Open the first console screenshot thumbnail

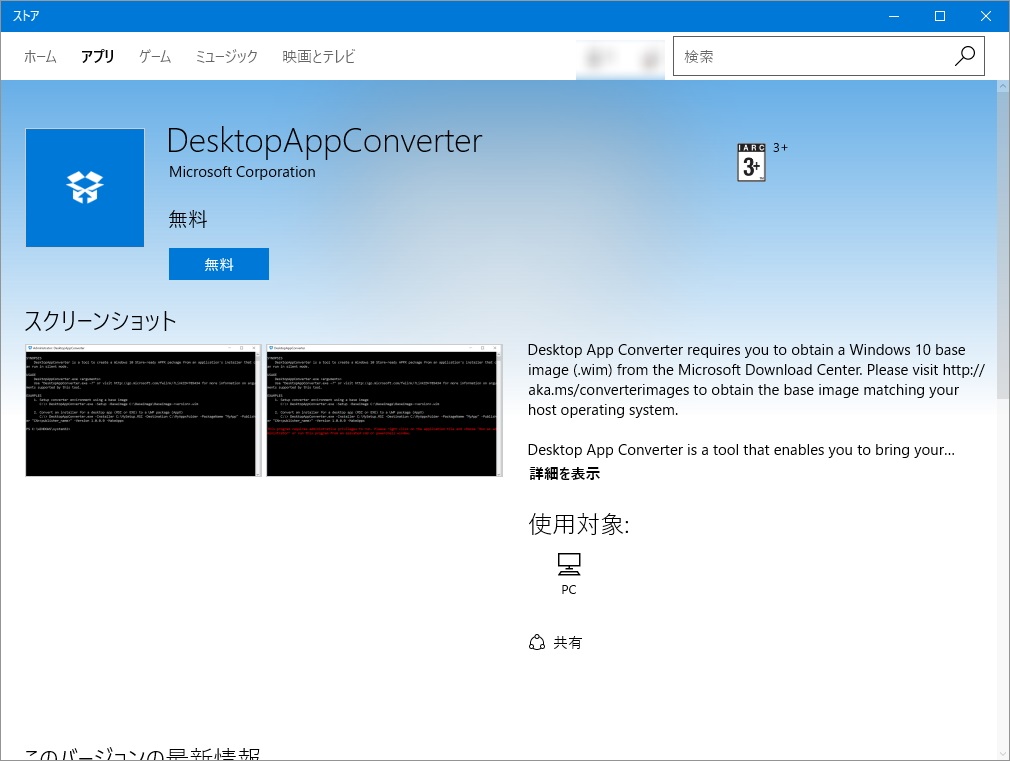pyautogui.click(x=143, y=410)
